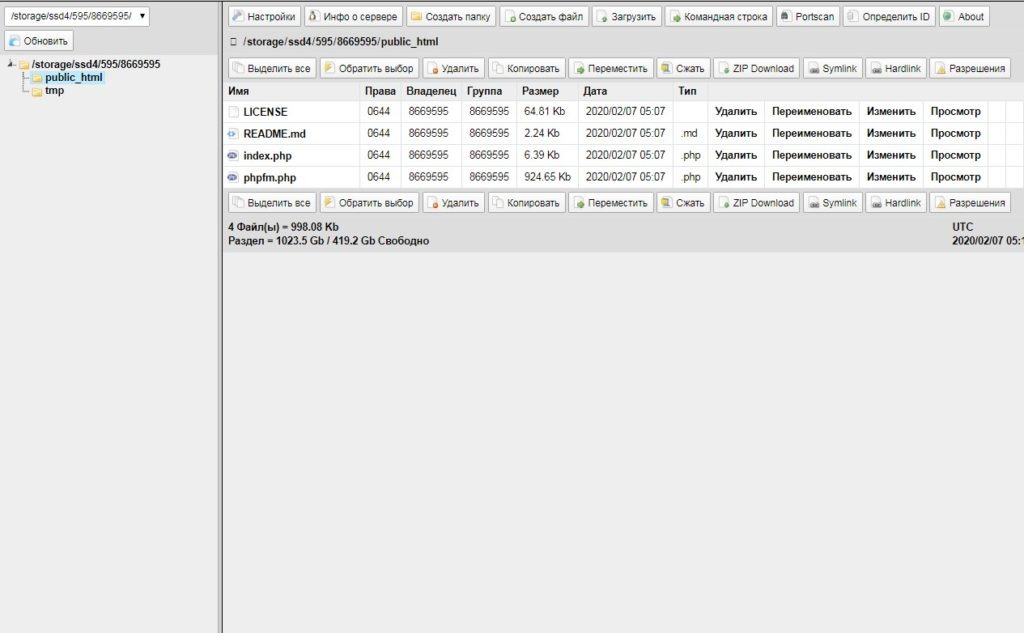Click Копировать above the file list
This screenshot has width=1024, height=633.
point(526,68)
